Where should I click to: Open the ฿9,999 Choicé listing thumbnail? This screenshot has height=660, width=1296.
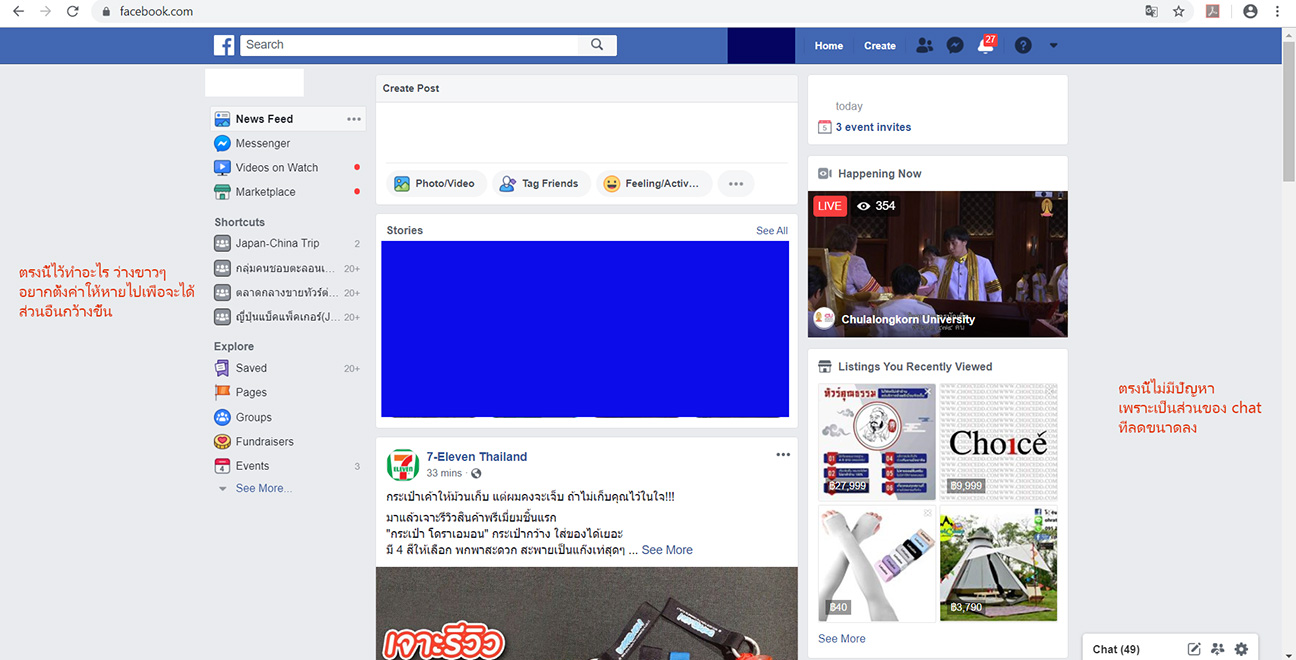coord(998,442)
